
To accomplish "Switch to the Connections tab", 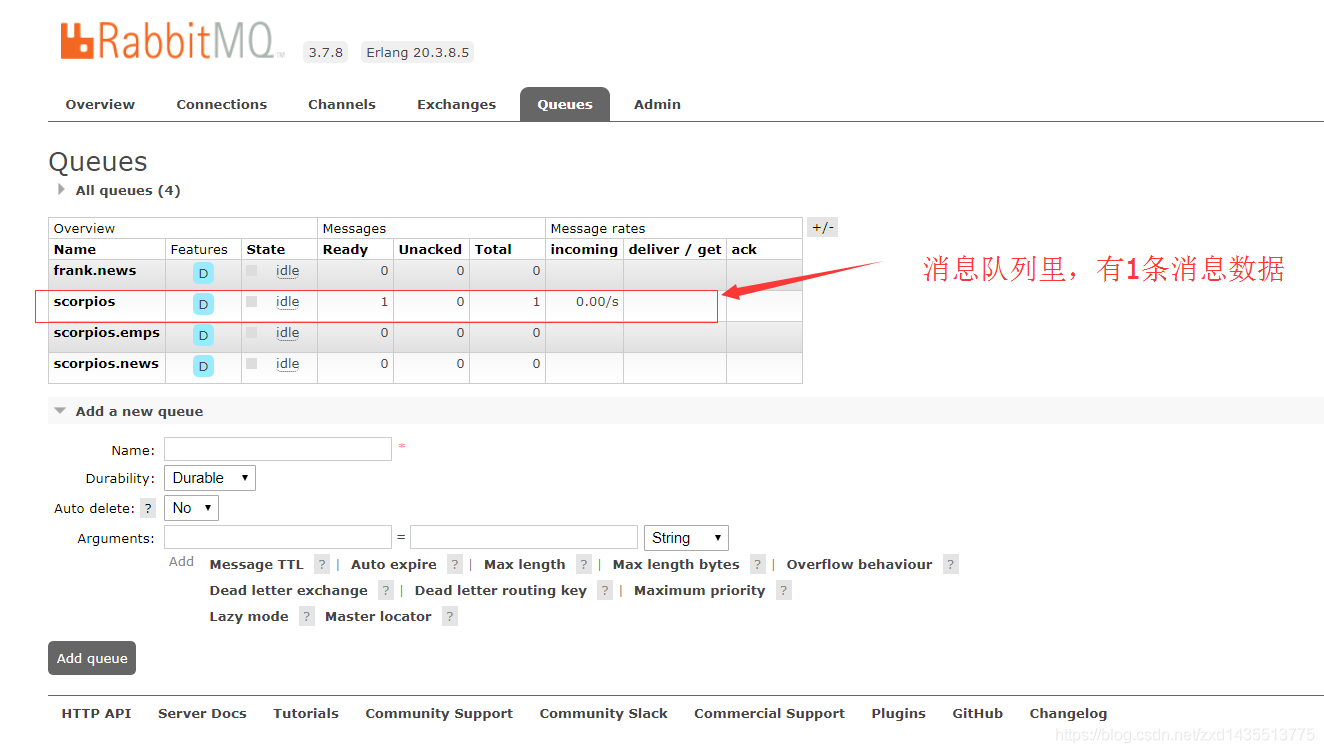I will 222,104.
